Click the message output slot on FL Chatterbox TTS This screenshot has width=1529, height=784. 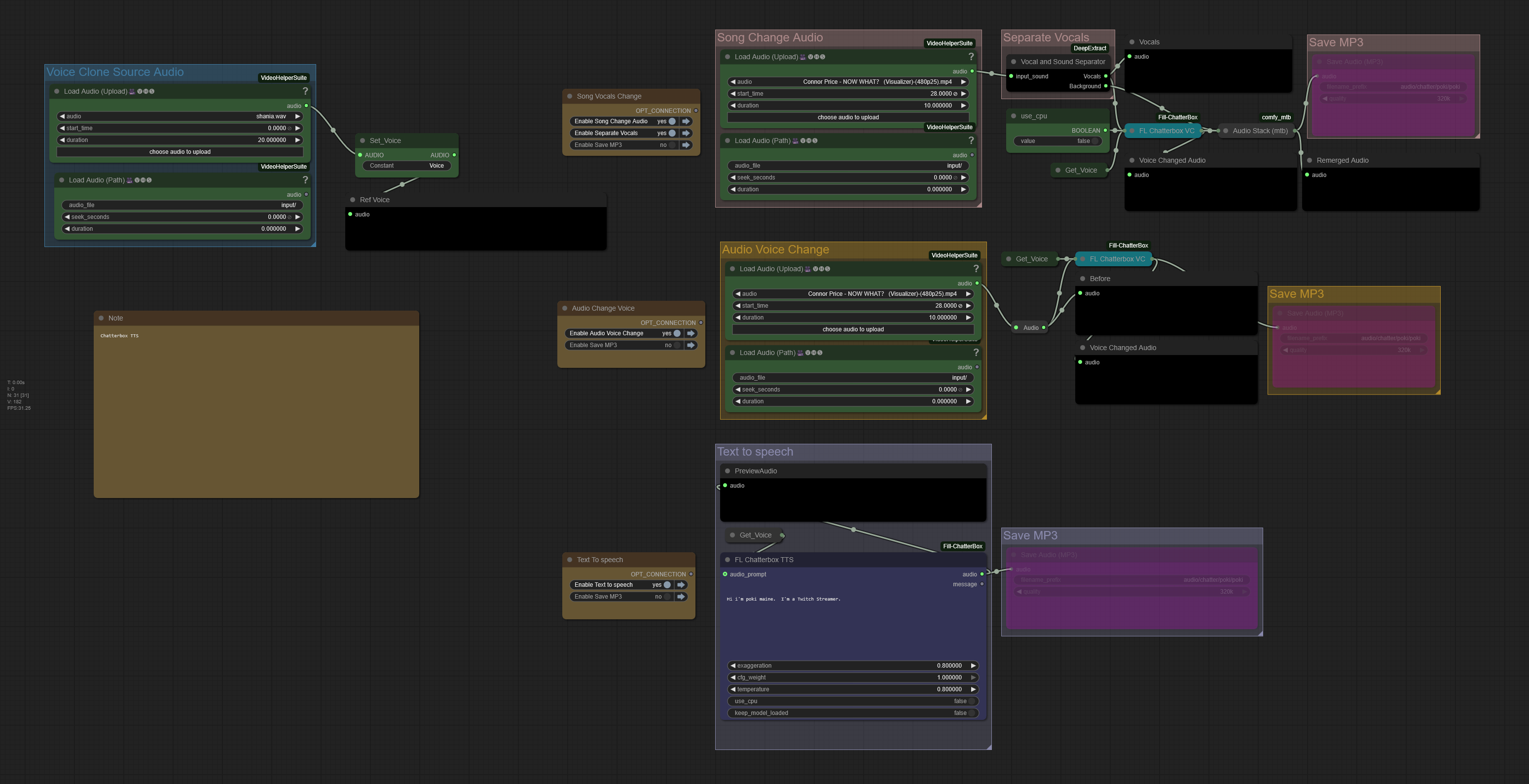[982, 584]
